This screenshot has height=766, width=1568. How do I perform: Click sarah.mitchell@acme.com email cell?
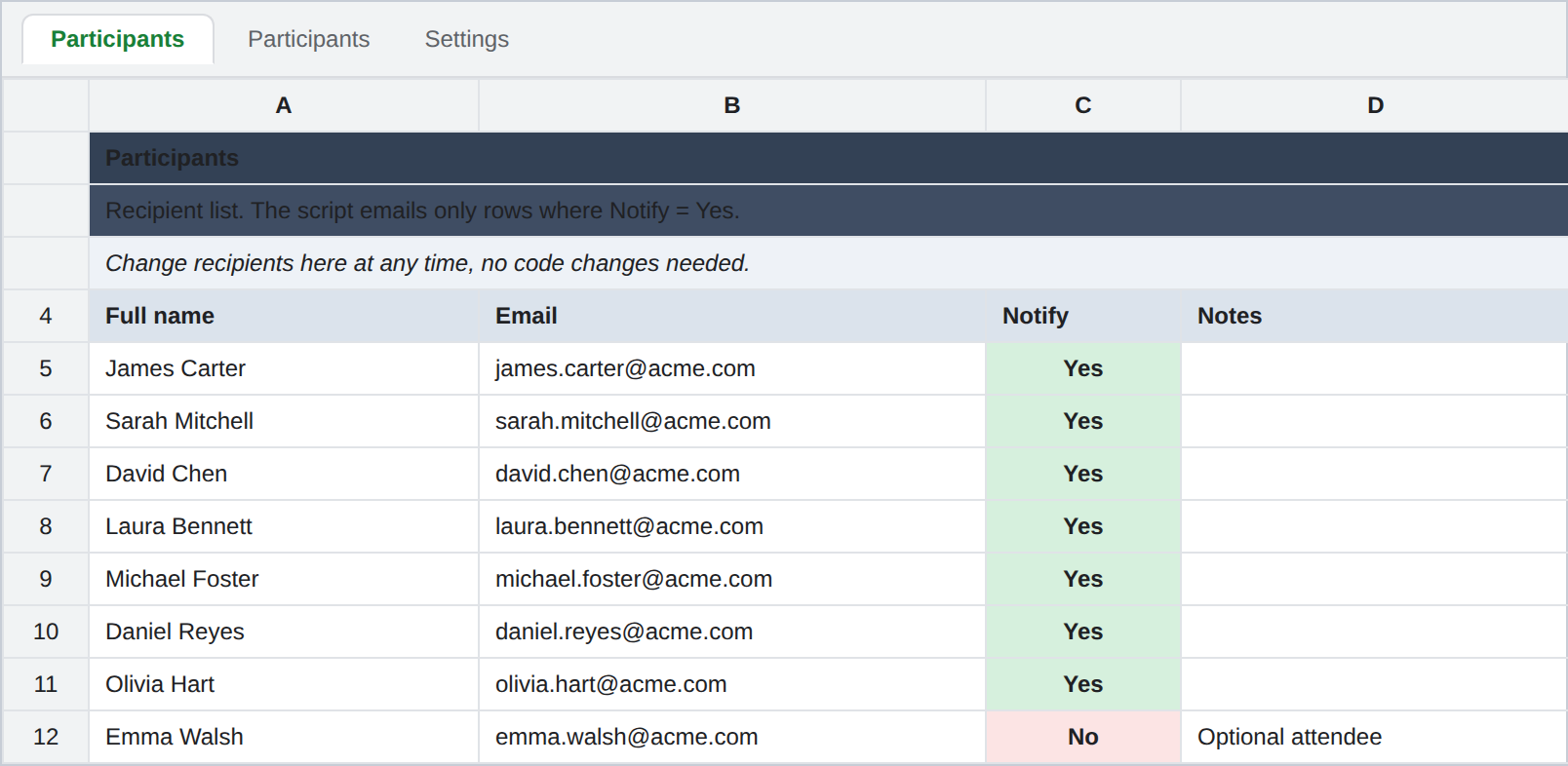[x=732, y=421]
